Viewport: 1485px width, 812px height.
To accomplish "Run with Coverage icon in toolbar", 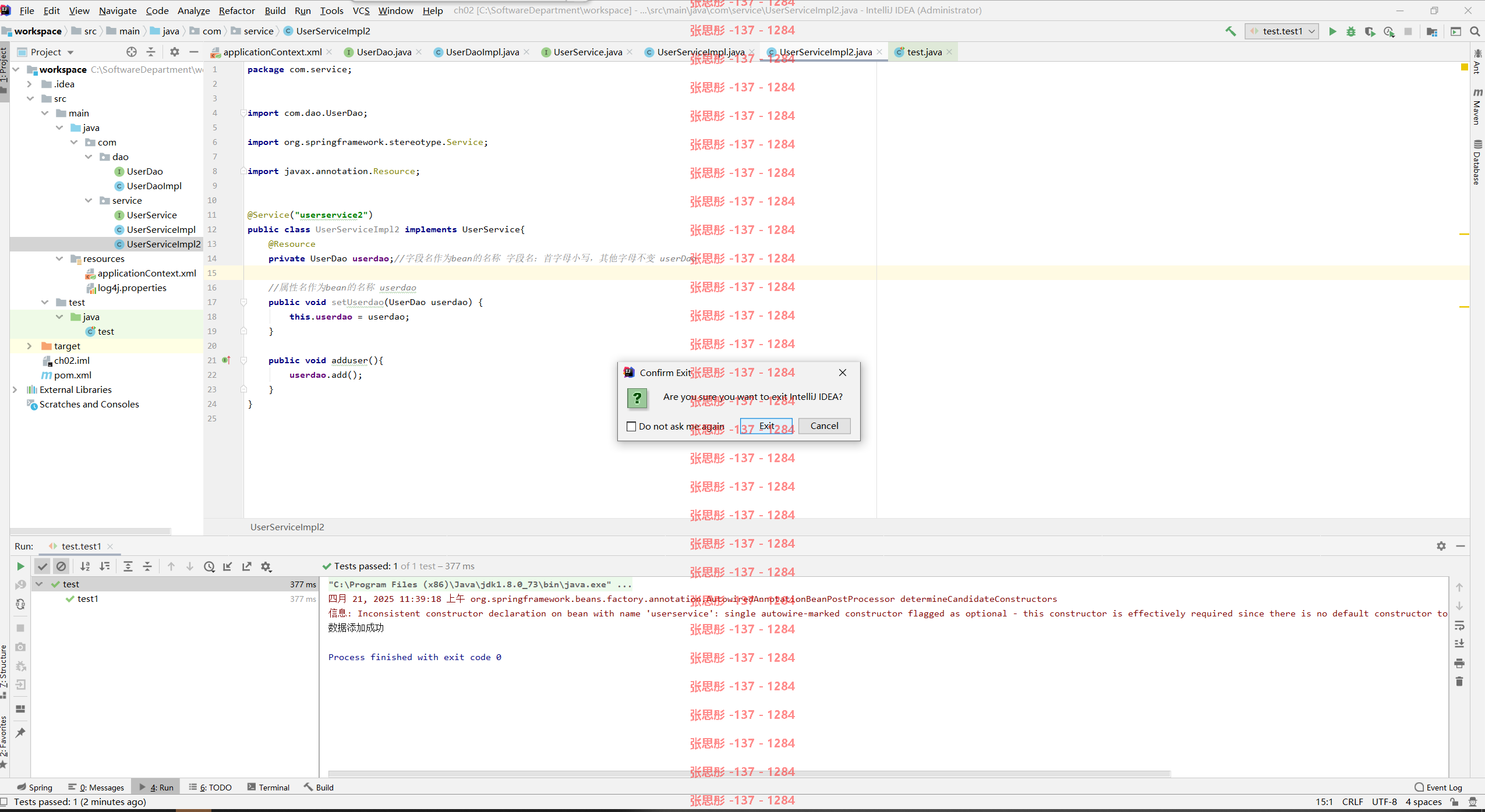I will [x=1370, y=31].
